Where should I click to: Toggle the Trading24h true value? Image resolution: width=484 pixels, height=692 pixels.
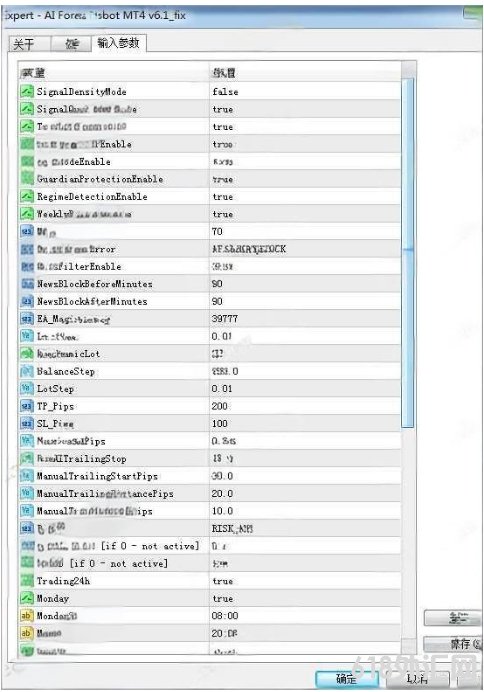tap(305, 581)
